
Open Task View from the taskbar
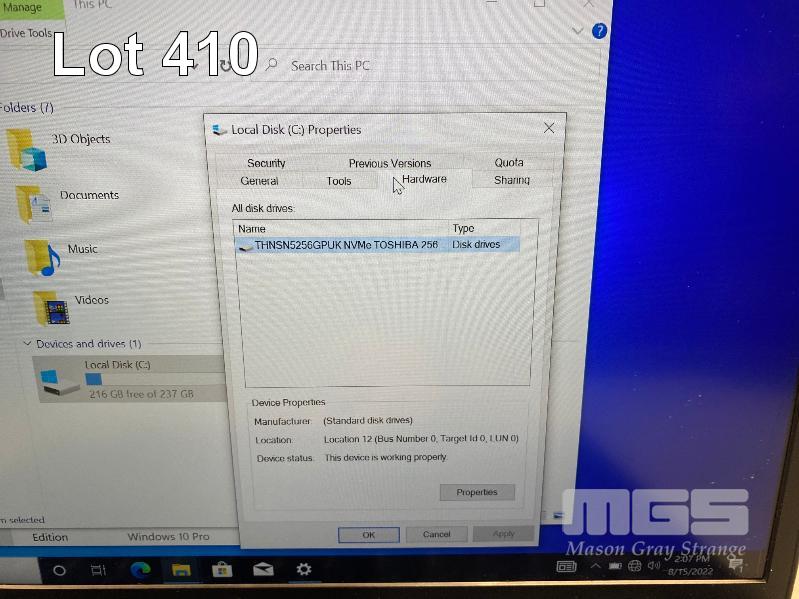[98, 570]
